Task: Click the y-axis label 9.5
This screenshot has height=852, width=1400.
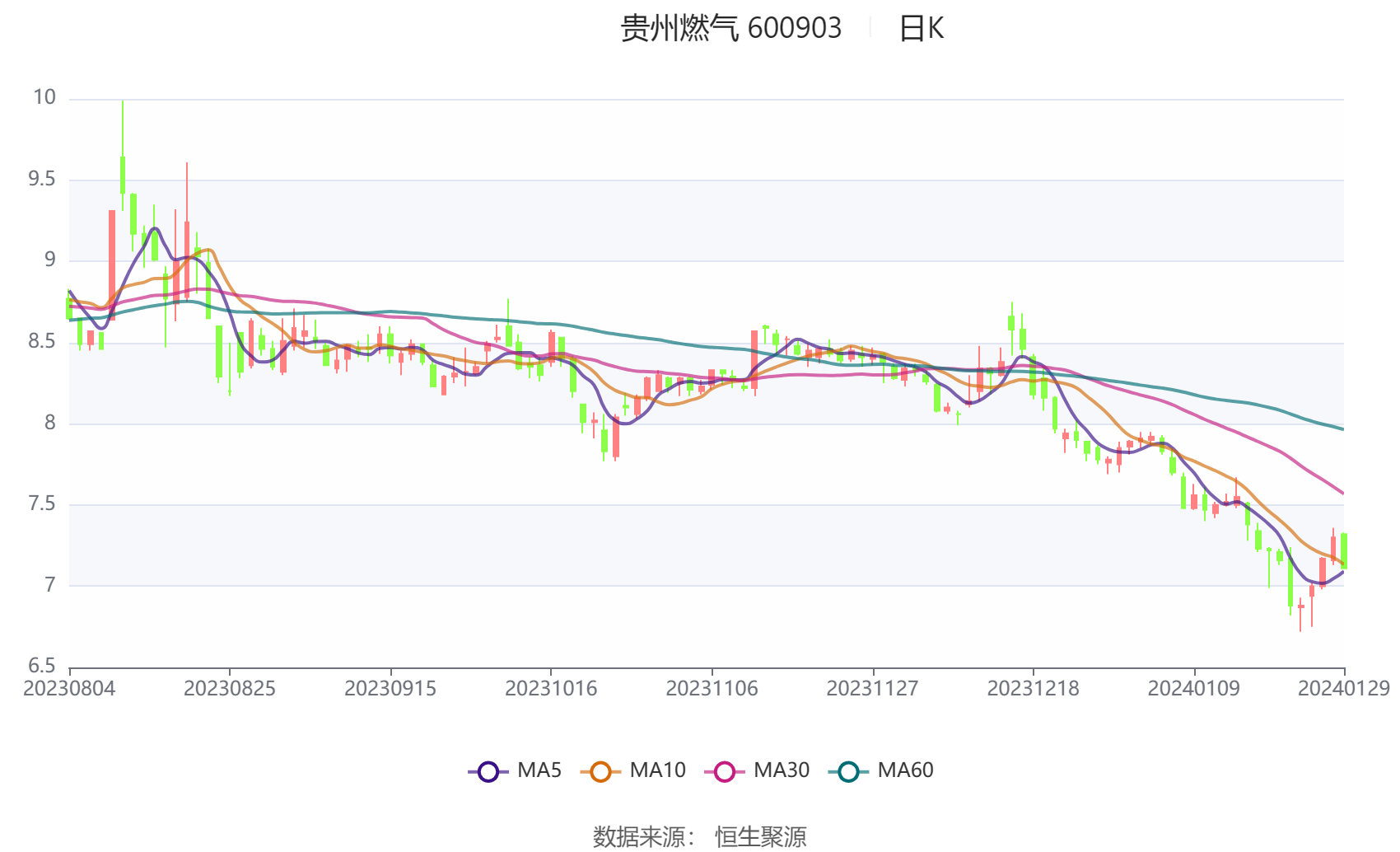Action: [x=42, y=179]
